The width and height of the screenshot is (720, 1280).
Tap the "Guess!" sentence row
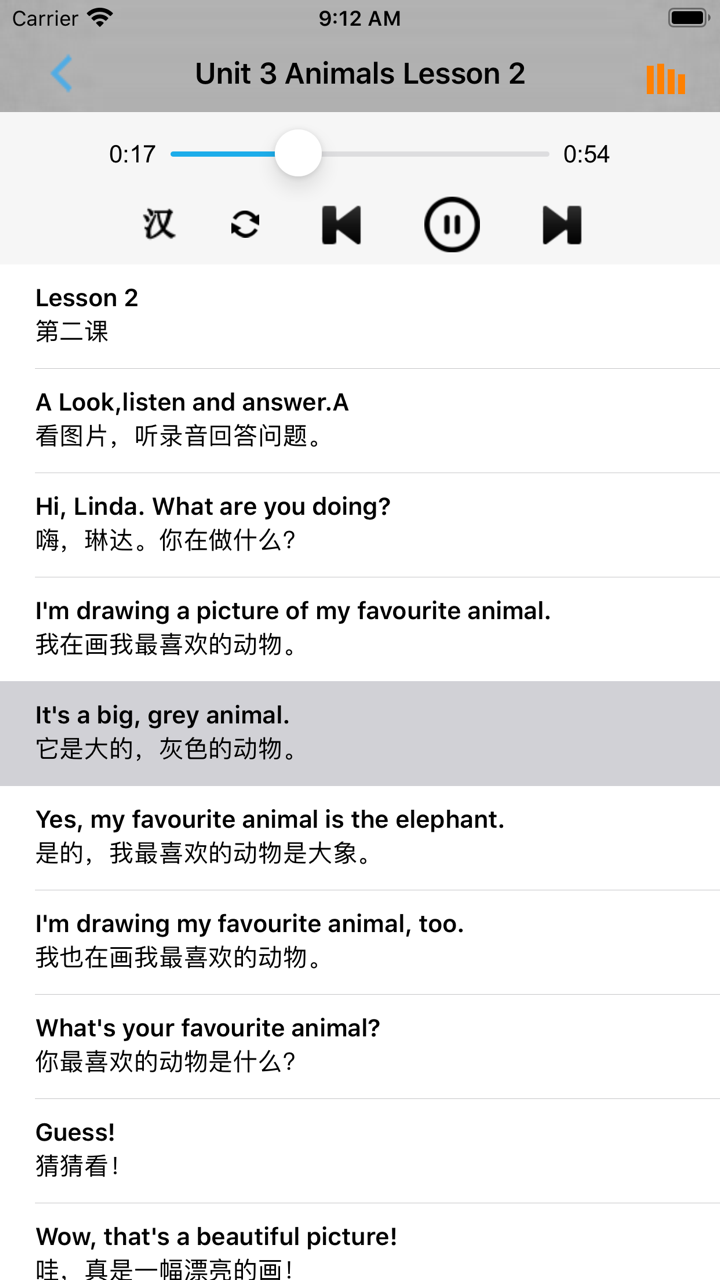coord(360,1149)
